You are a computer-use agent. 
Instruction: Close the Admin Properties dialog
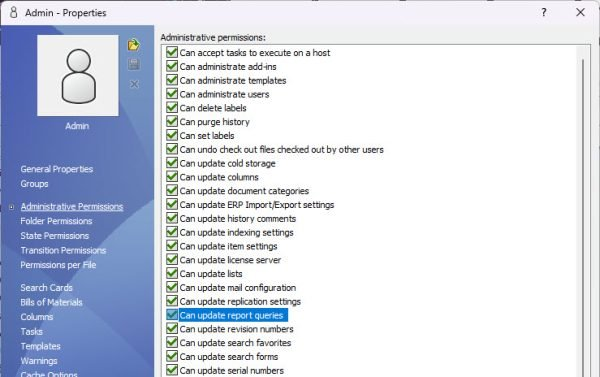coord(580,12)
